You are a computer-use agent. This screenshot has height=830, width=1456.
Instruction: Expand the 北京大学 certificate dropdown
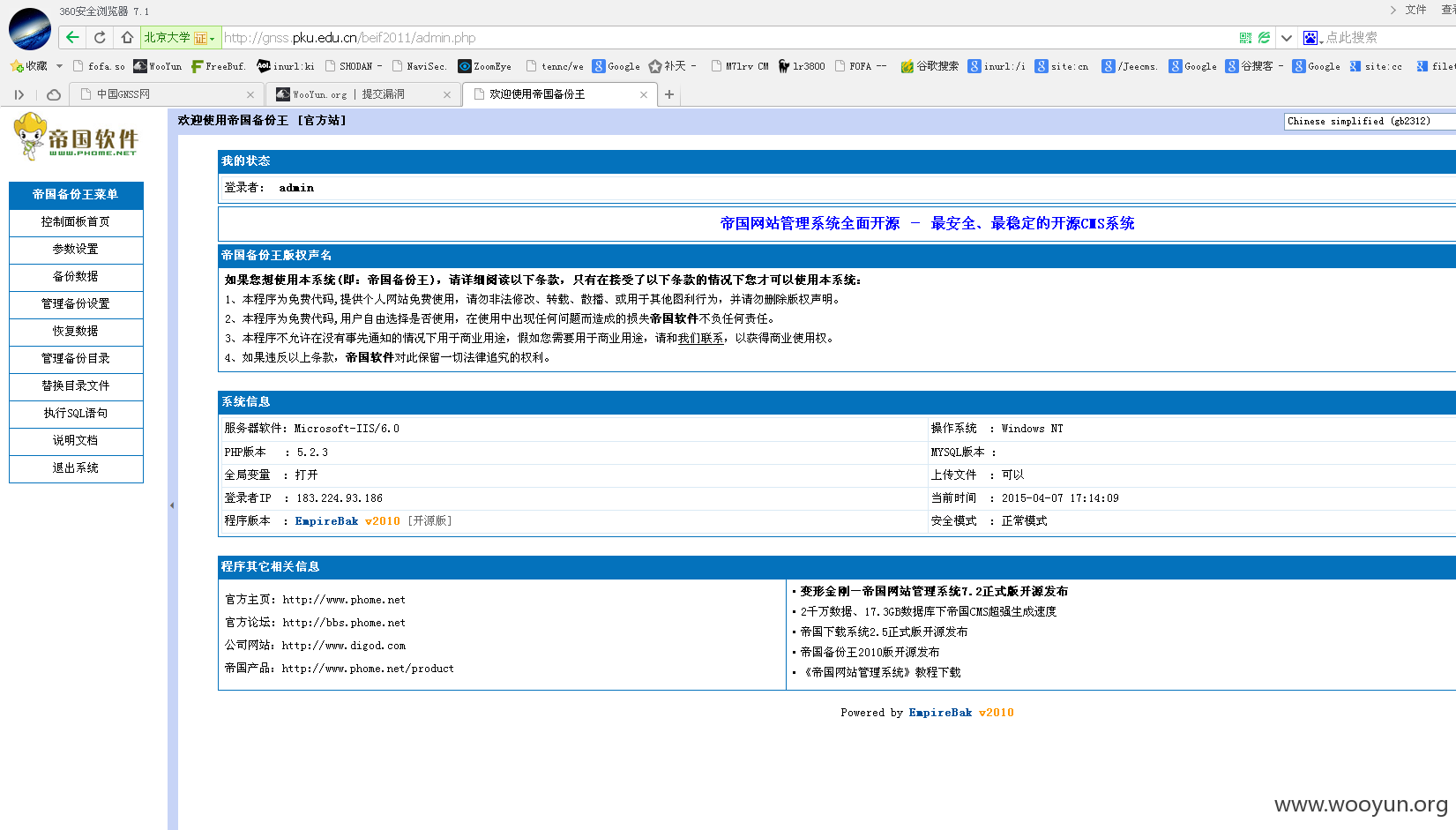[x=212, y=38]
